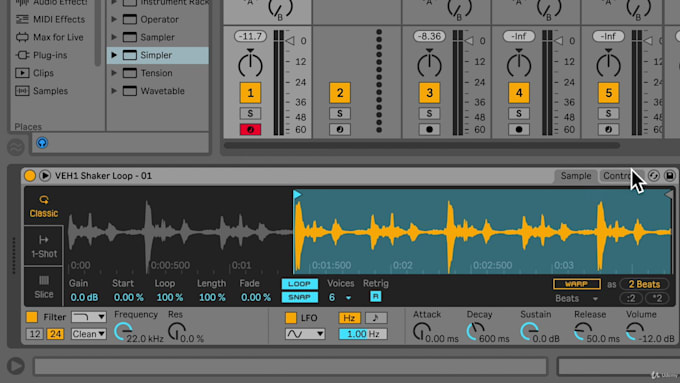Select 24 dB filter slope
This screenshot has height=383, width=680.
[56, 334]
